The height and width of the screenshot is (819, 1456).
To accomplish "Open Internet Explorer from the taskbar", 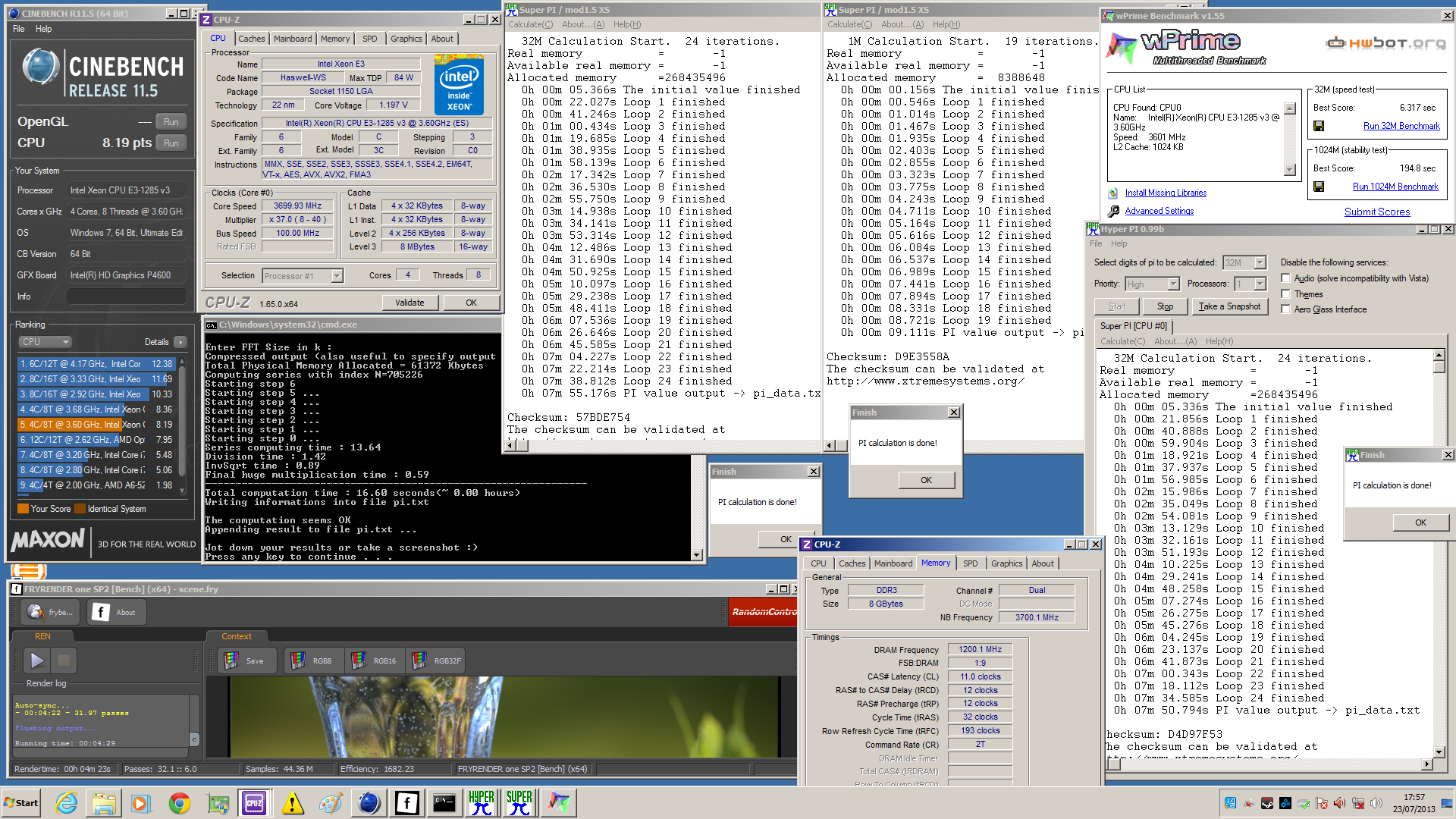I will 66,803.
